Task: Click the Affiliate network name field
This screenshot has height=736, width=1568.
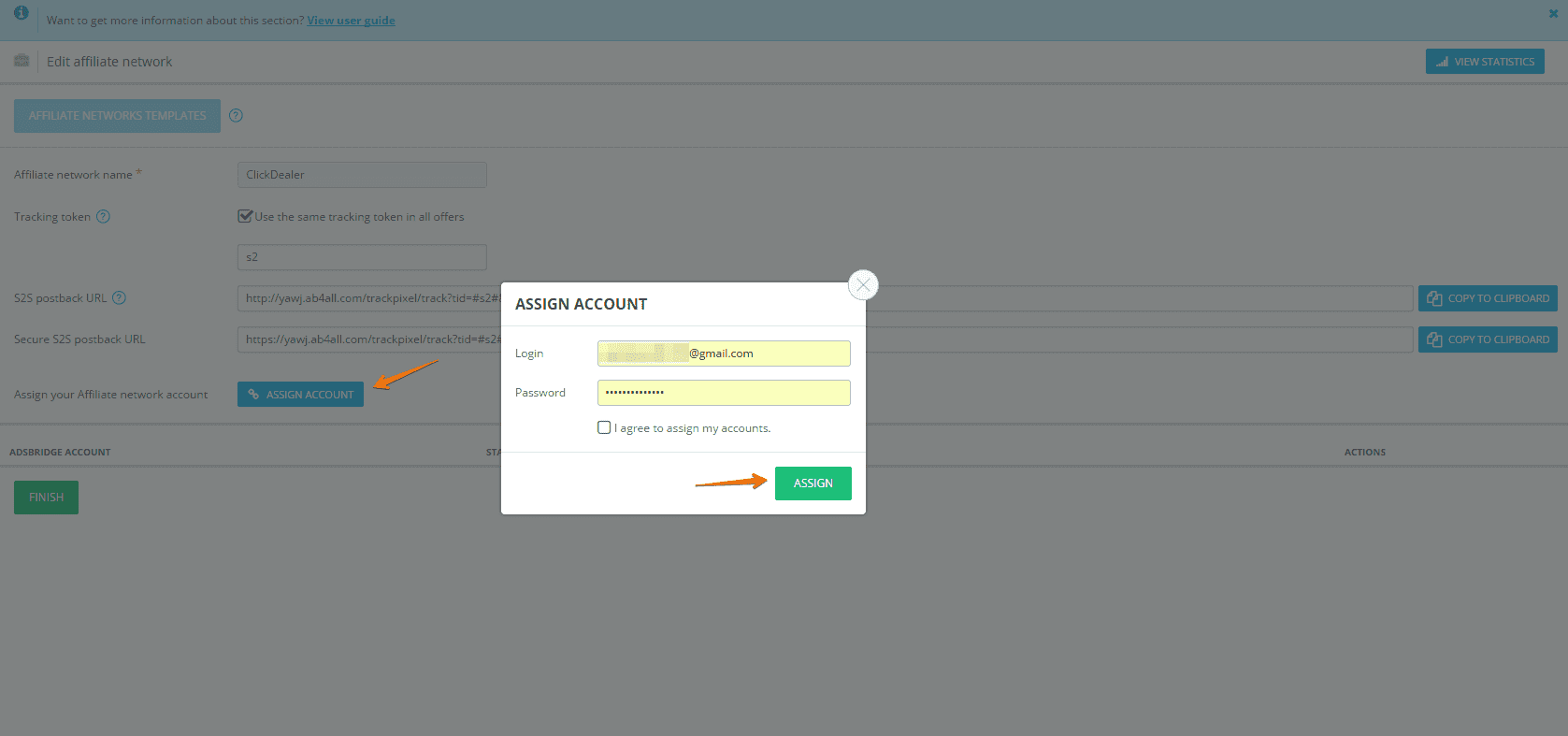Action: [x=362, y=175]
